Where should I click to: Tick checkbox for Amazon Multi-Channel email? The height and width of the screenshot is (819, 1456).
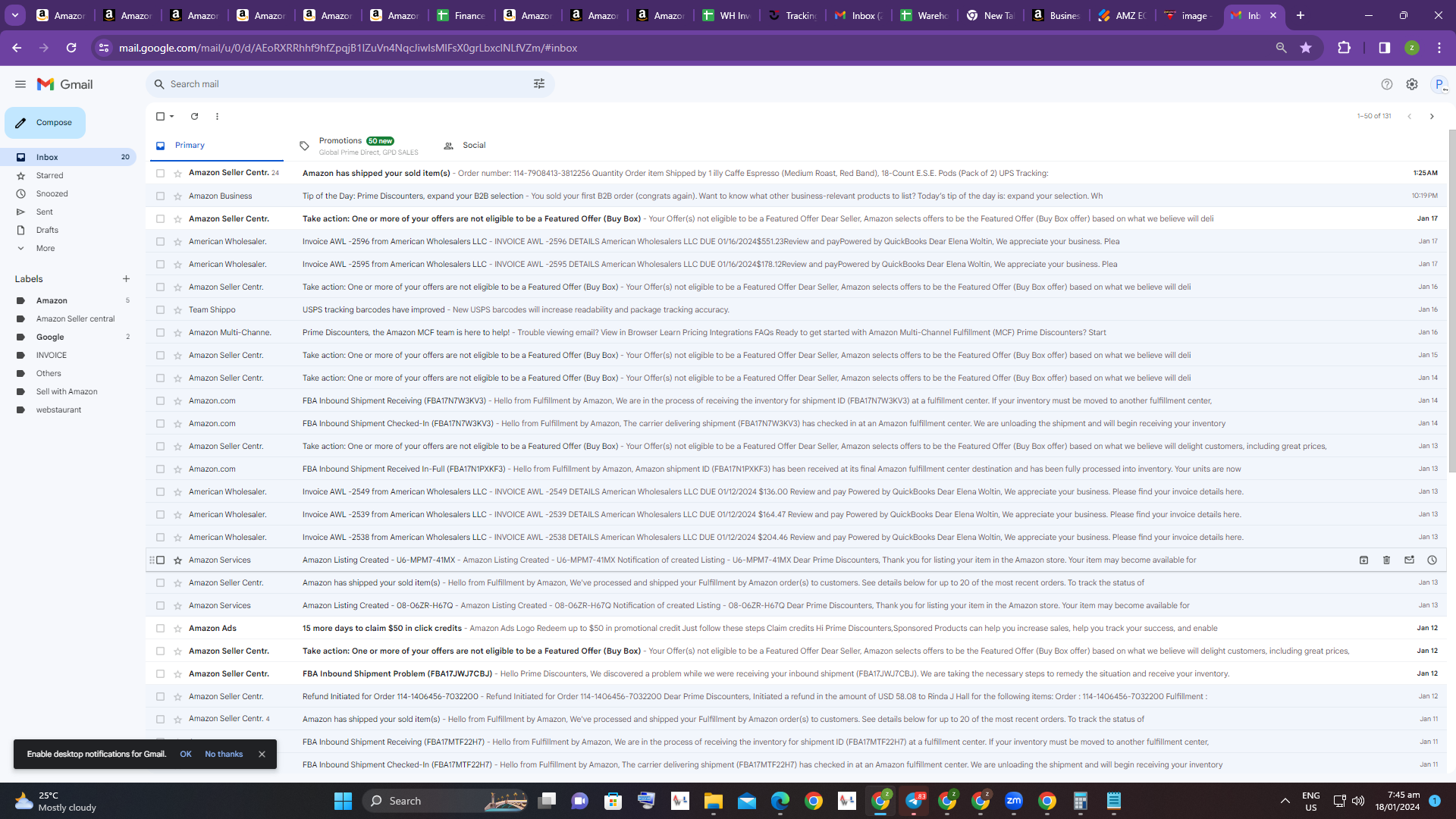[x=160, y=332]
